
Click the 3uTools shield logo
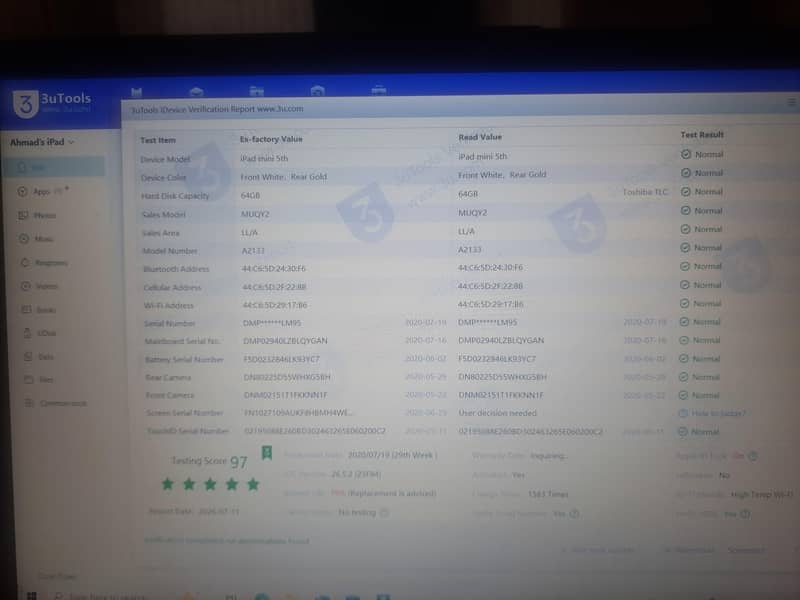[26, 104]
